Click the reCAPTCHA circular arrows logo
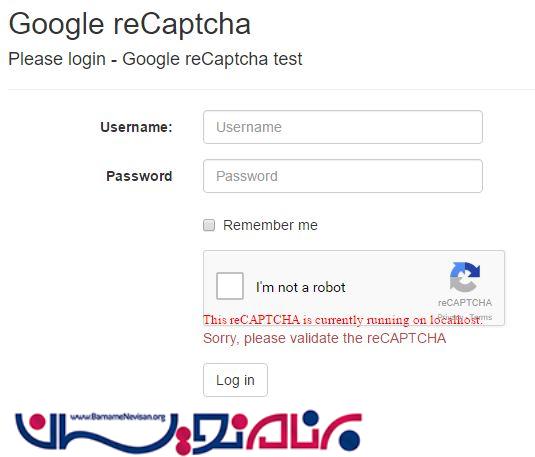 tap(465, 277)
